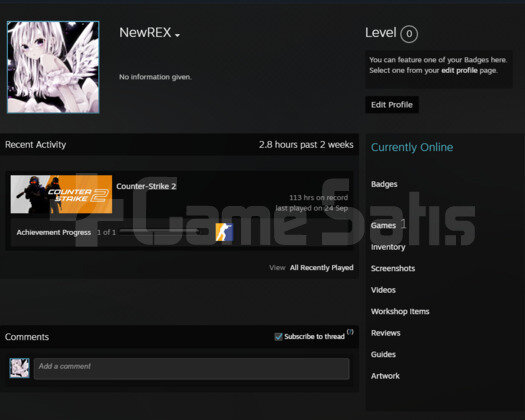525x420 pixels.
Task: Click the 'Currently Online' status text
Action: (x=412, y=147)
